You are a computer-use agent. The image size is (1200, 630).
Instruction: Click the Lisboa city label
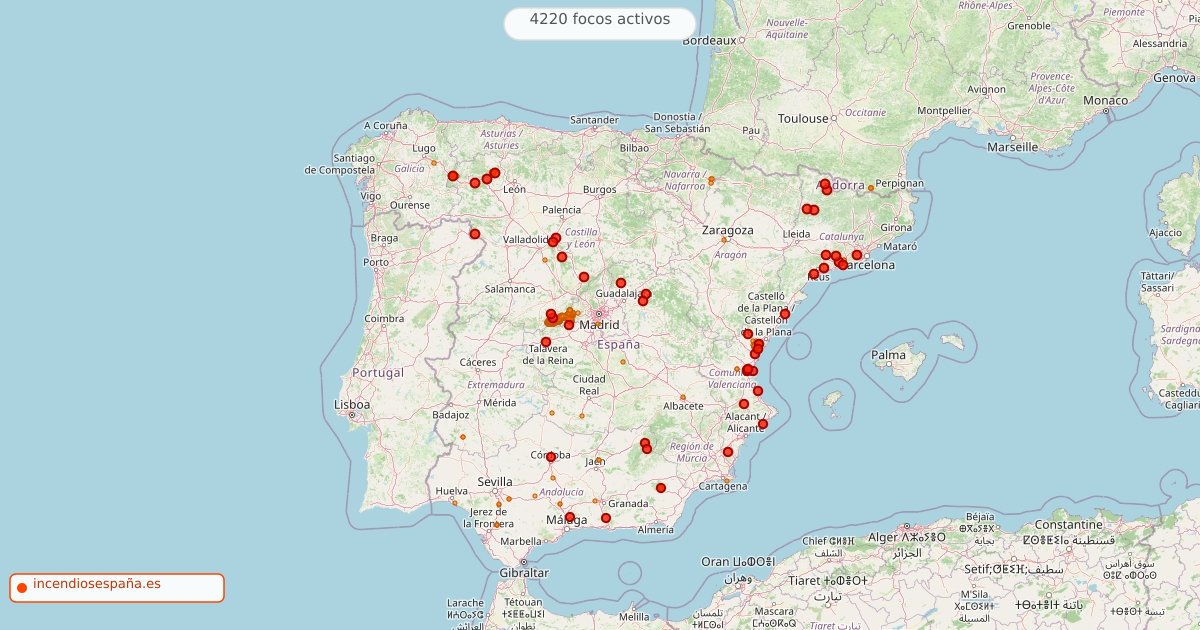(353, 405)
